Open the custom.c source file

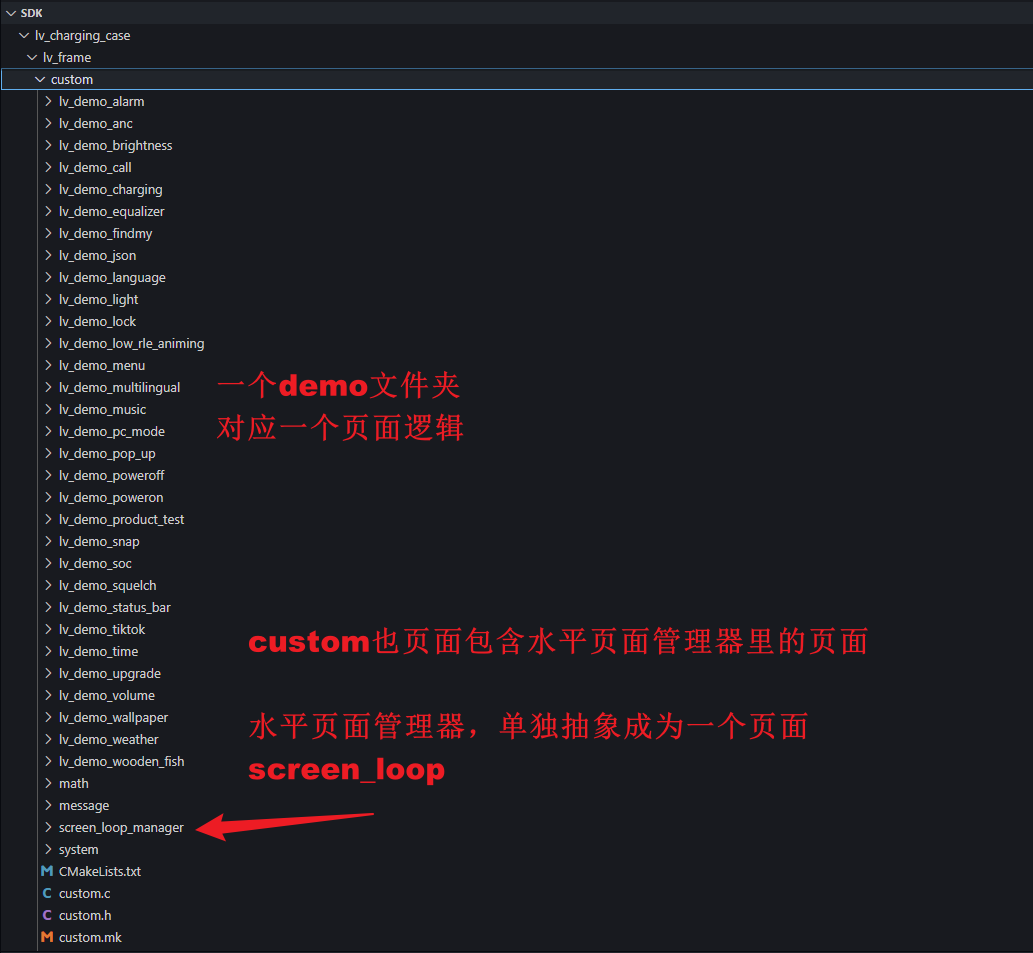pyautogui.click(x=85, y=893)
